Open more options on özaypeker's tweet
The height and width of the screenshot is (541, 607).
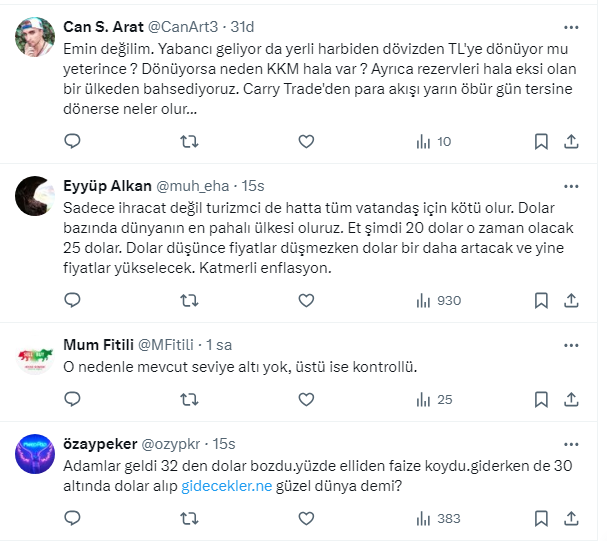[571, 442]
